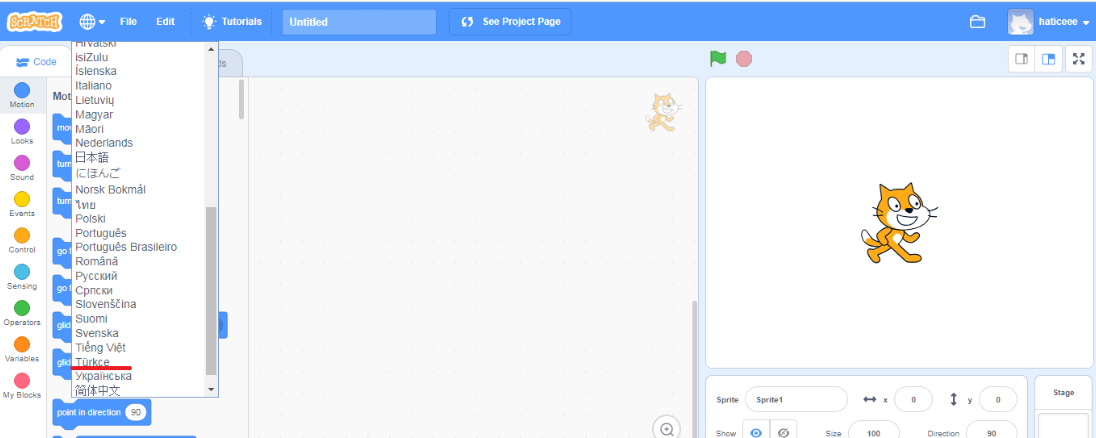Click language list scroll up arrow
The image size is (1096, 438).
tap(212, 49)
